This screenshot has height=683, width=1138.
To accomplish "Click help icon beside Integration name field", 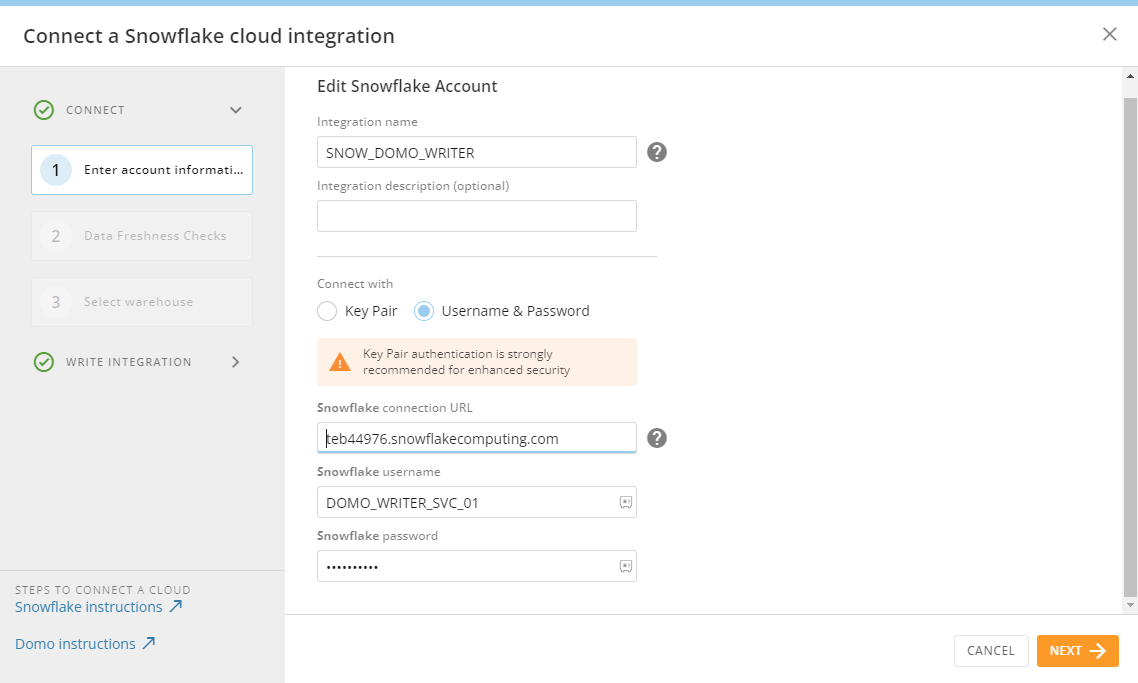I will (x=657, y=152).
